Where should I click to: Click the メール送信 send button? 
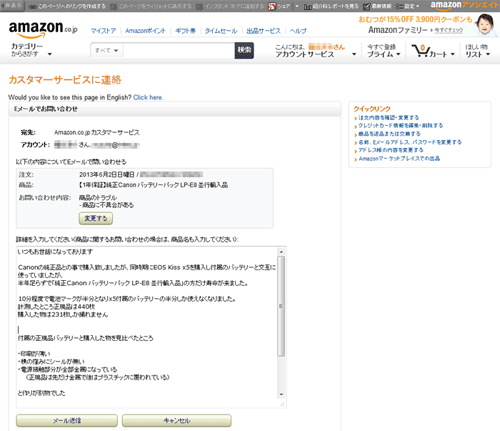[67, 421]
